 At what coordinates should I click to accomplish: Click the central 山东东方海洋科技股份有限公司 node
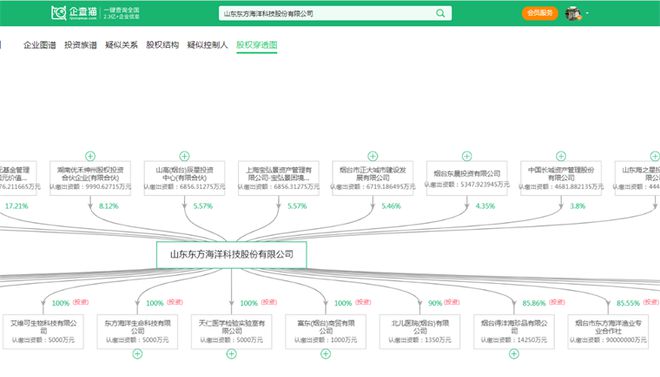point(232,255)
